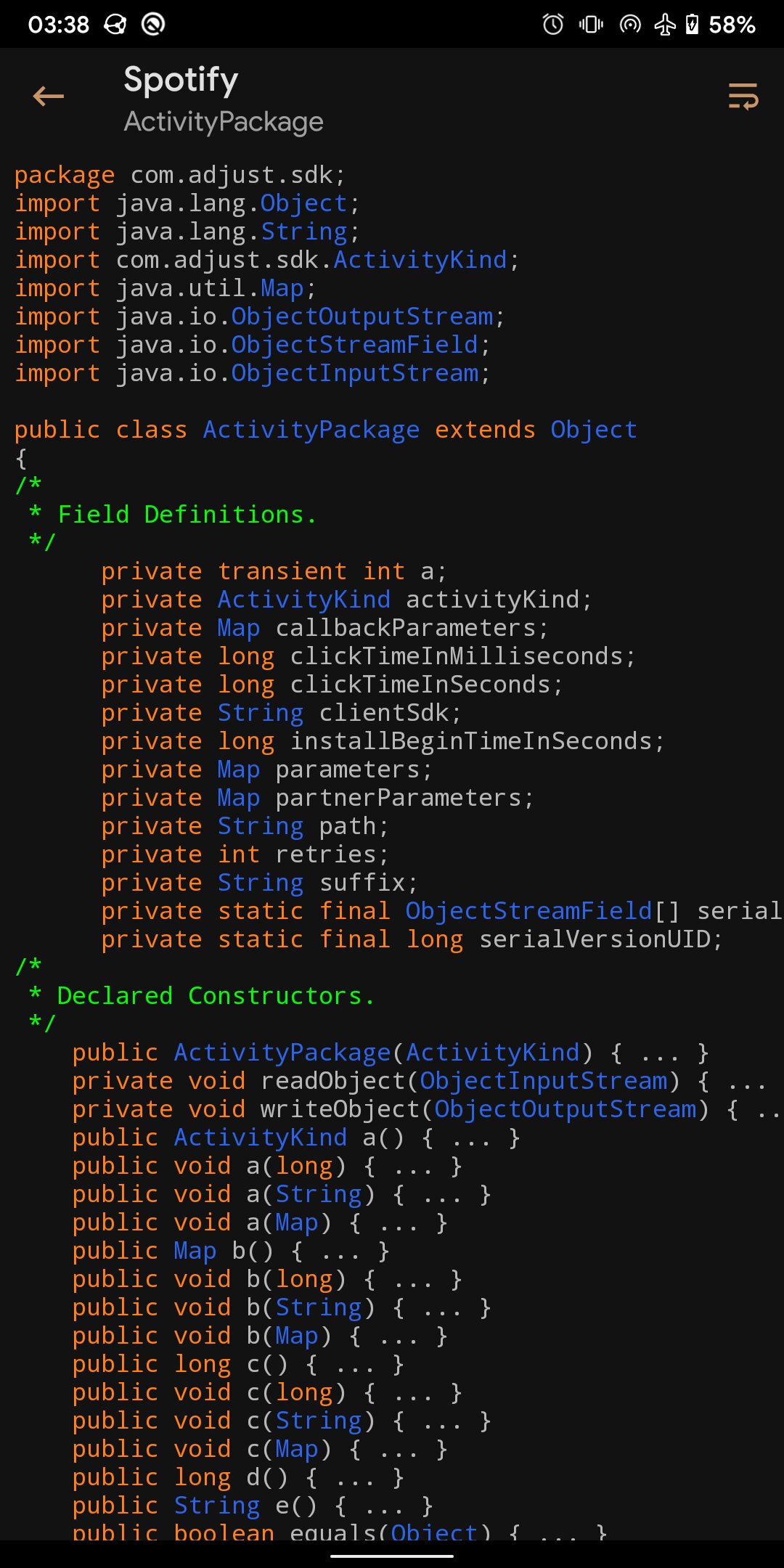
Task: Expand 'public ActivityKind a()' method
Action: tap(296, 1138)
